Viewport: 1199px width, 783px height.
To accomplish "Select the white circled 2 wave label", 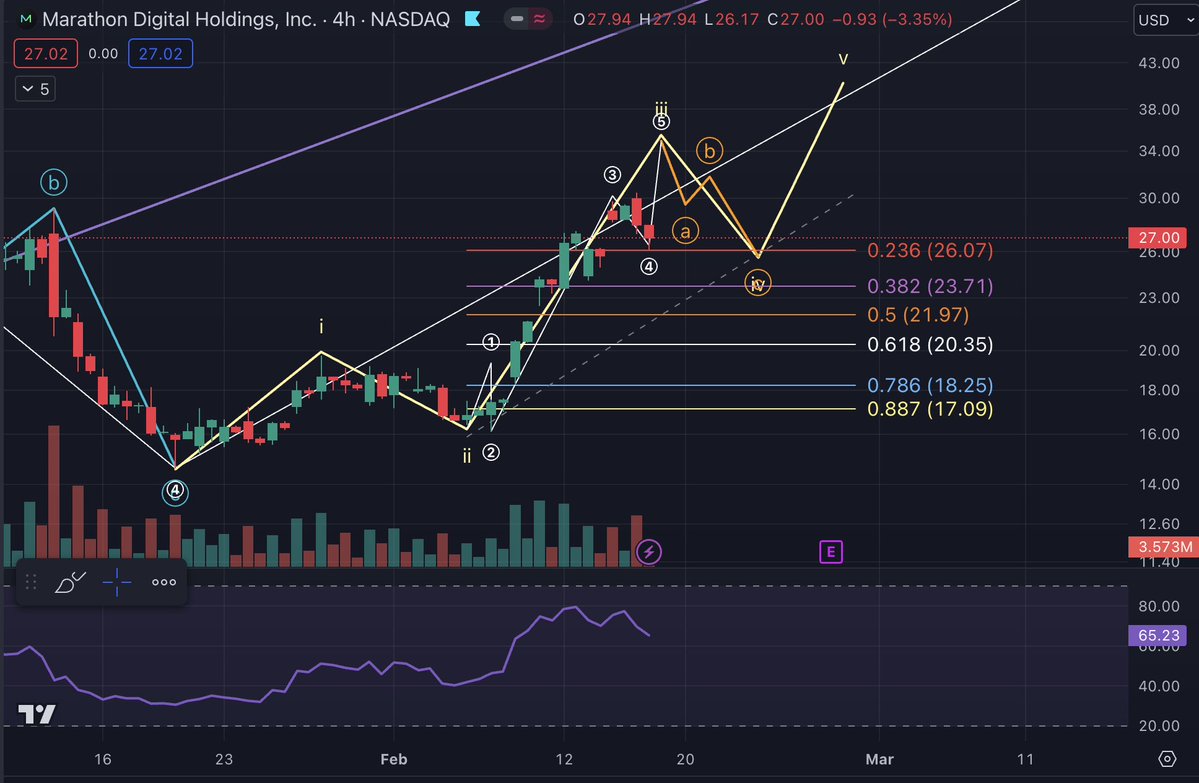I will click(491, 452).
